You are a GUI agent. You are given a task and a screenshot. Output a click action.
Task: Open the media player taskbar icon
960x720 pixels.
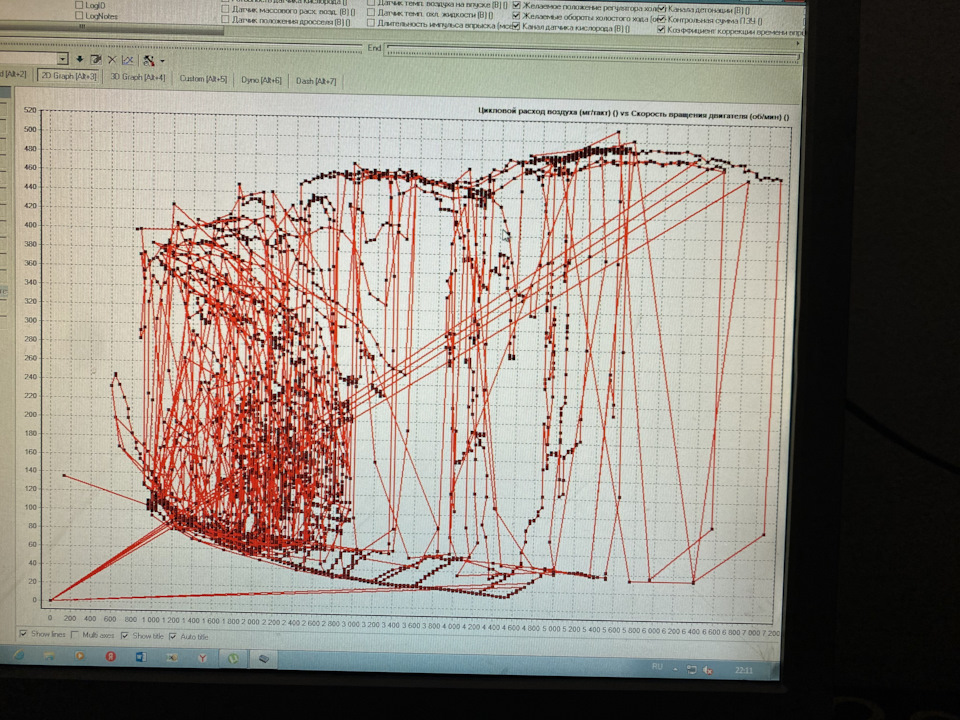point(80,656)
